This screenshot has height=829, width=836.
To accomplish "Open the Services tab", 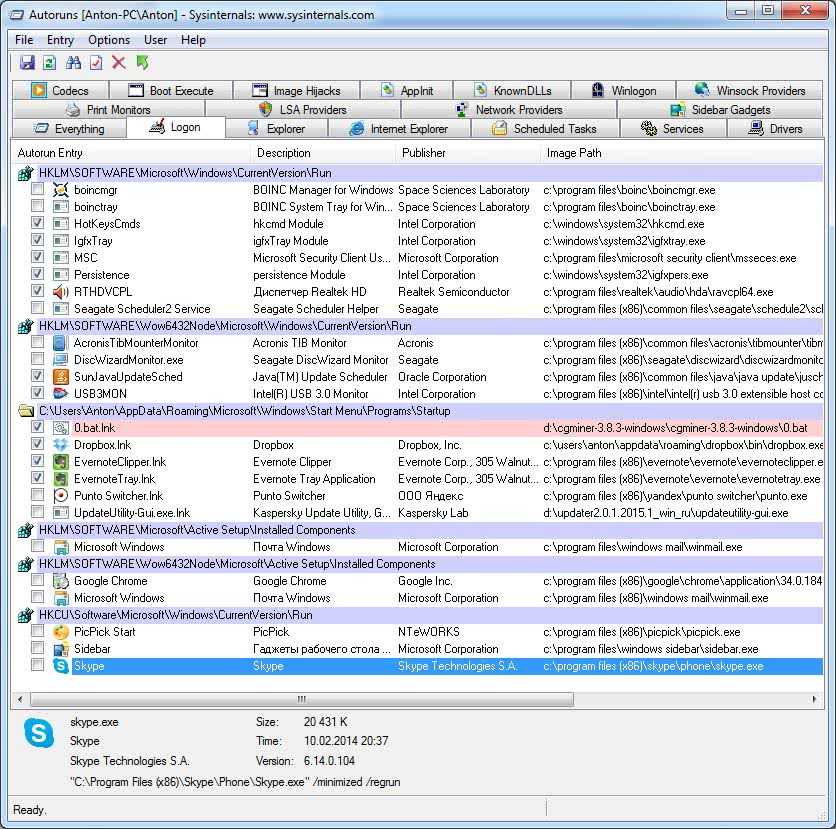I will pos(682,129).
